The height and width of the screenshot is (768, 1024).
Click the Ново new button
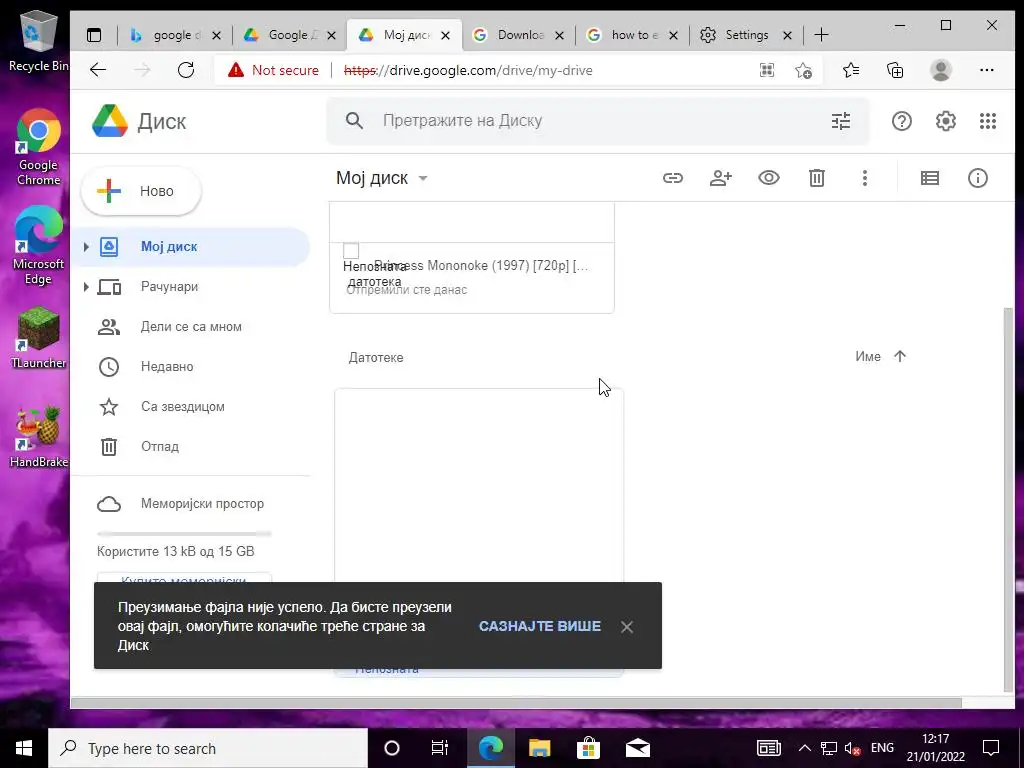click(141, 191)
